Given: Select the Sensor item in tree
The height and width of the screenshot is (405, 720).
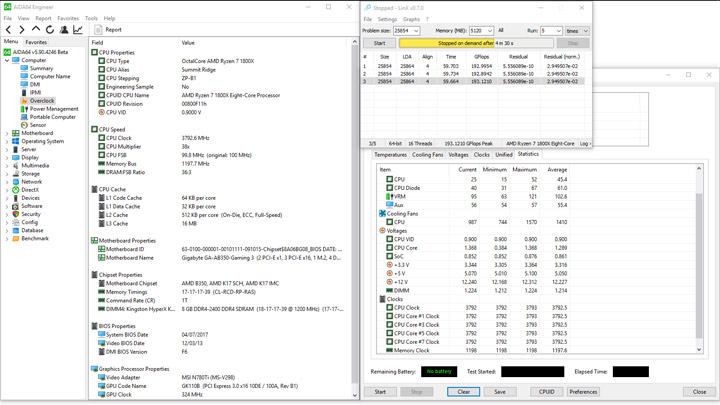Looking at the screenshot, I should 37,125.
